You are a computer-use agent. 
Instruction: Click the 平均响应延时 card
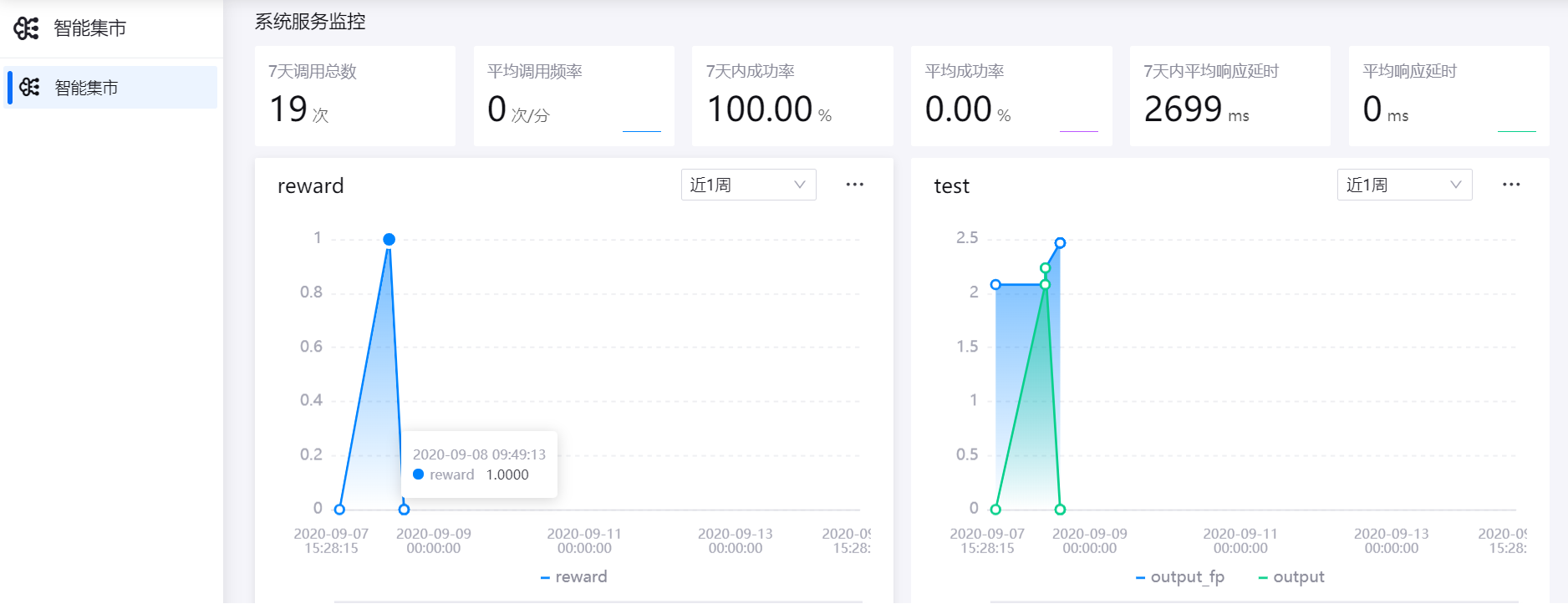click(1448, 96)
